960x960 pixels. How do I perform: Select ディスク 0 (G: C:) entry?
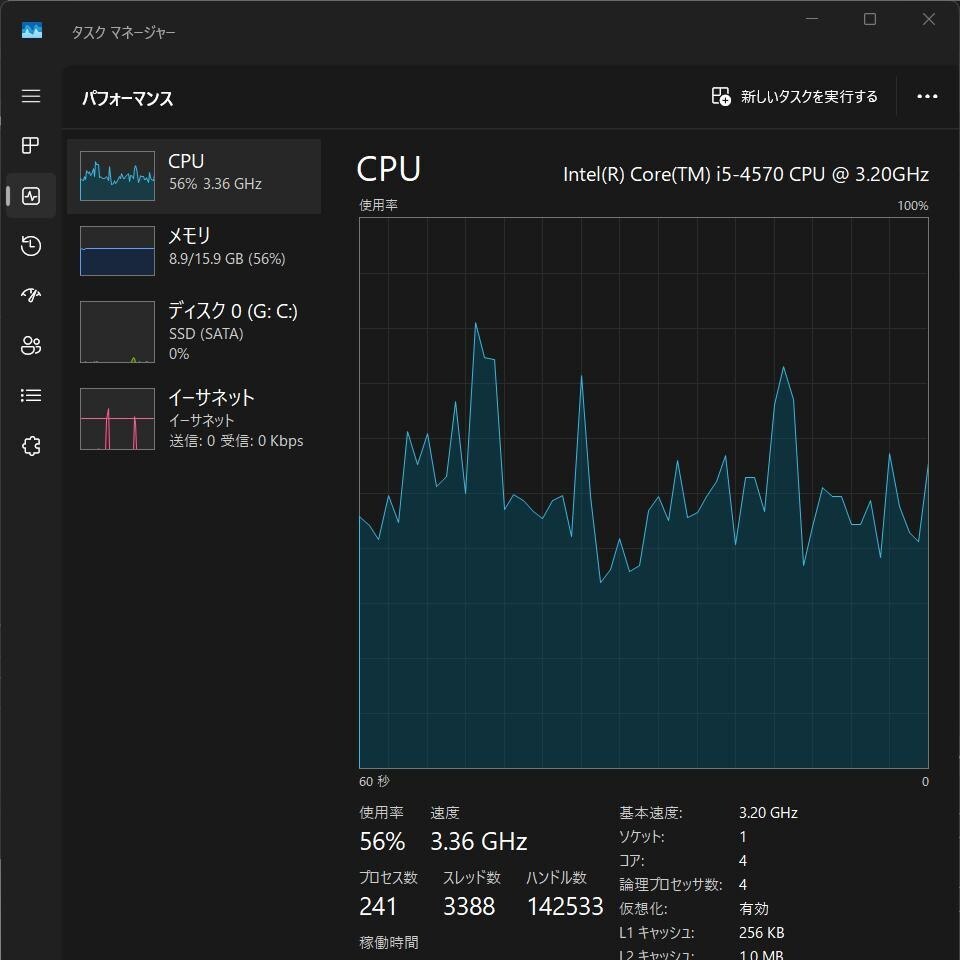pos(194,331)
